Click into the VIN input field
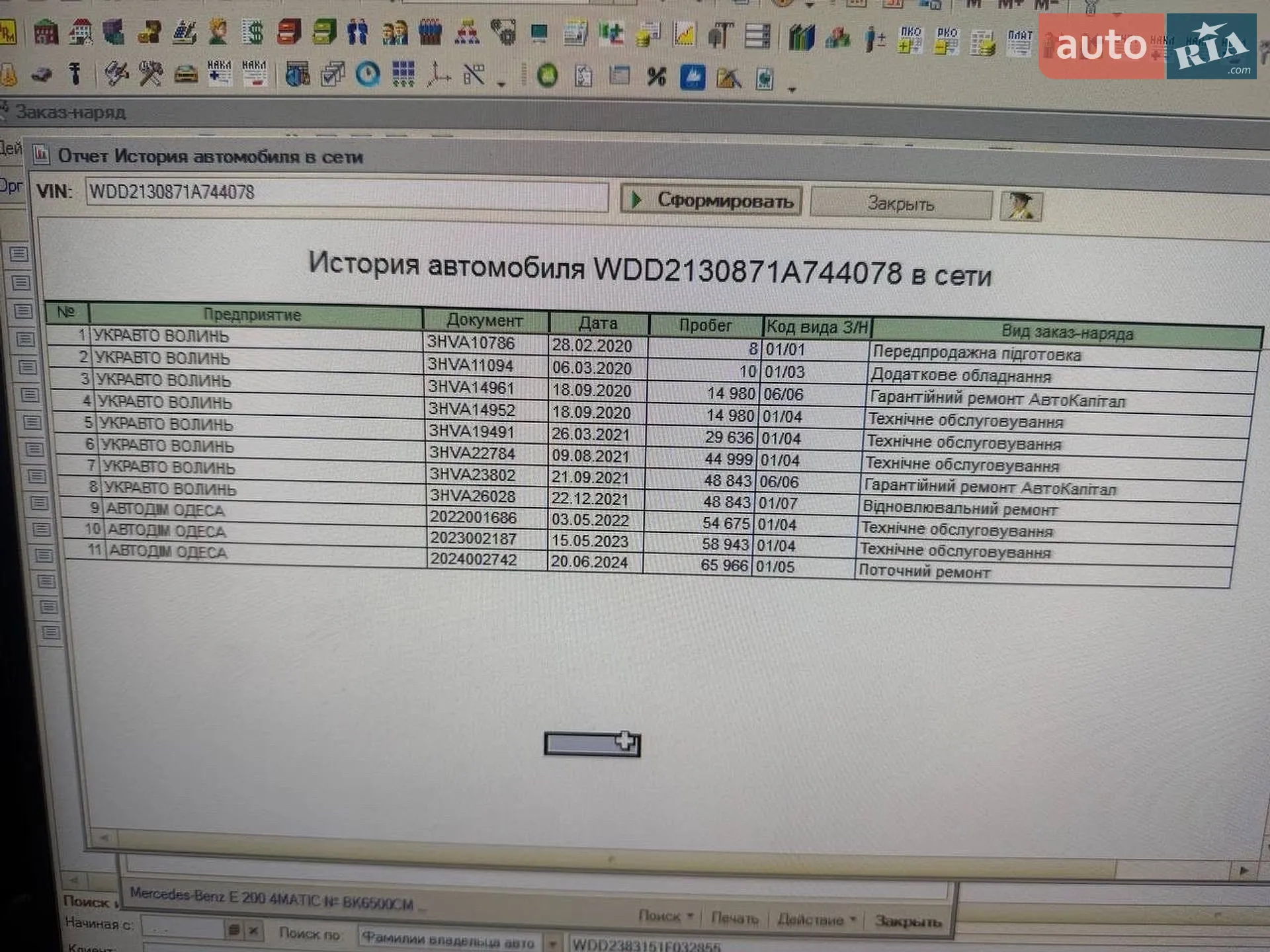The height and width of the screenshot is (952, 1270). (x=347, y=194)
